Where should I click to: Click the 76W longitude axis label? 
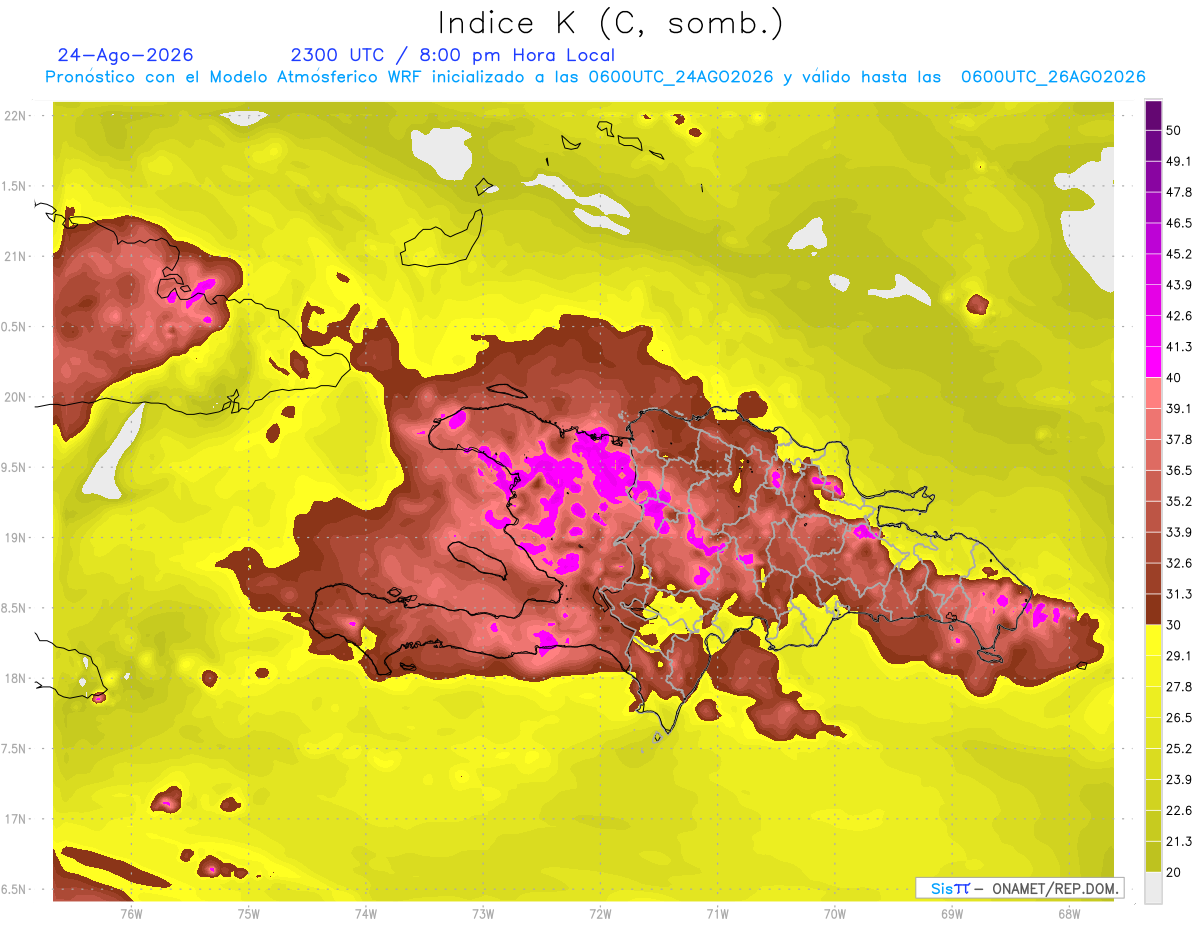131,914
